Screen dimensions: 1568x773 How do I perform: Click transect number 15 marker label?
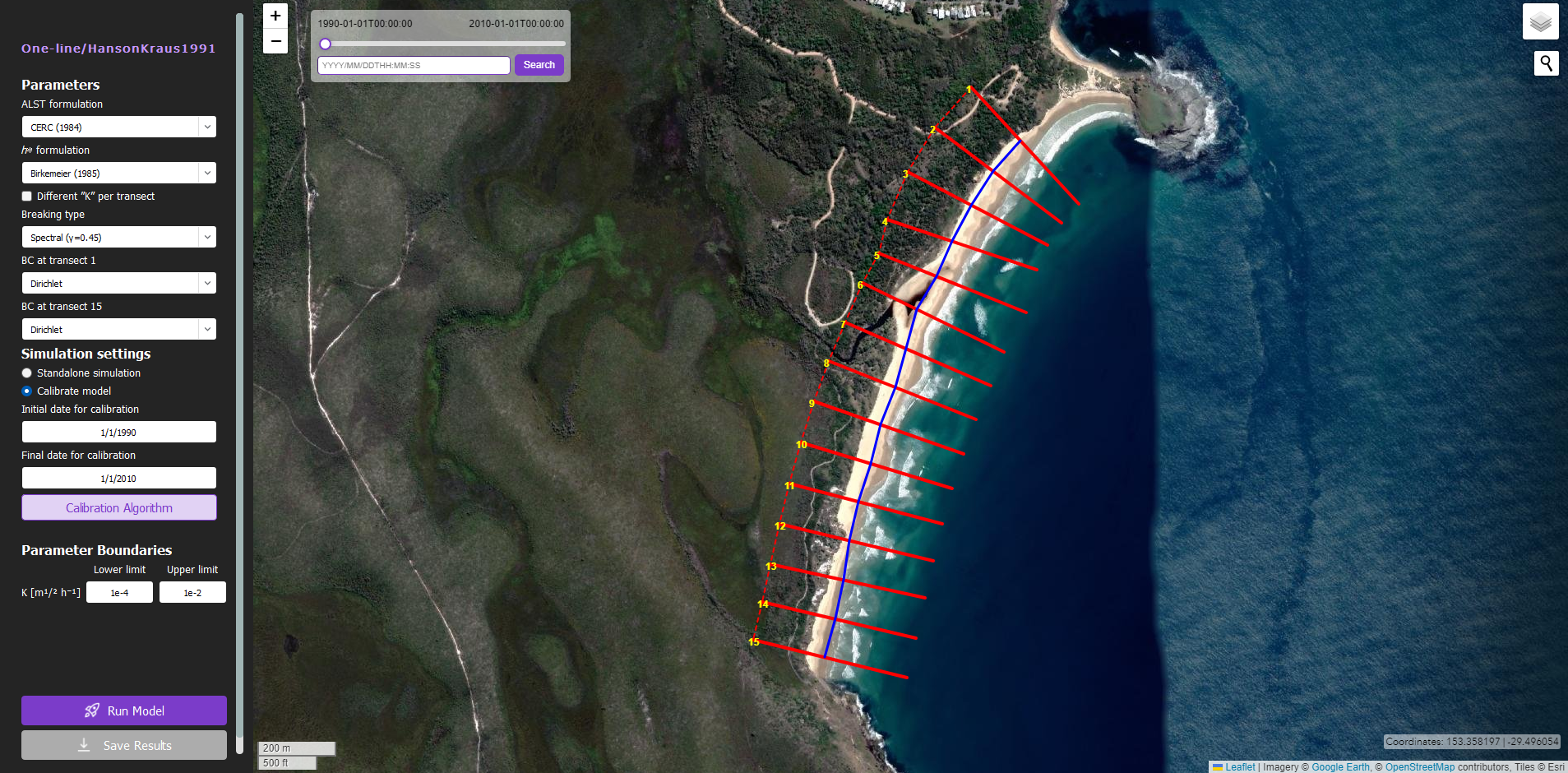tap(754, 642)
